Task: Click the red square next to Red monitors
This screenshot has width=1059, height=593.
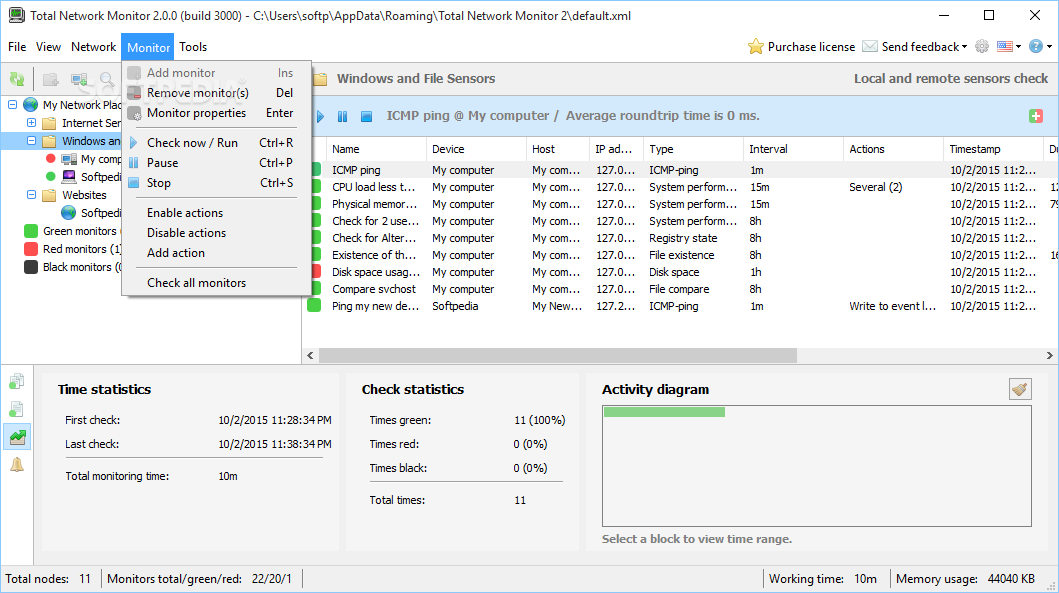Action: (x=31, y=249)
